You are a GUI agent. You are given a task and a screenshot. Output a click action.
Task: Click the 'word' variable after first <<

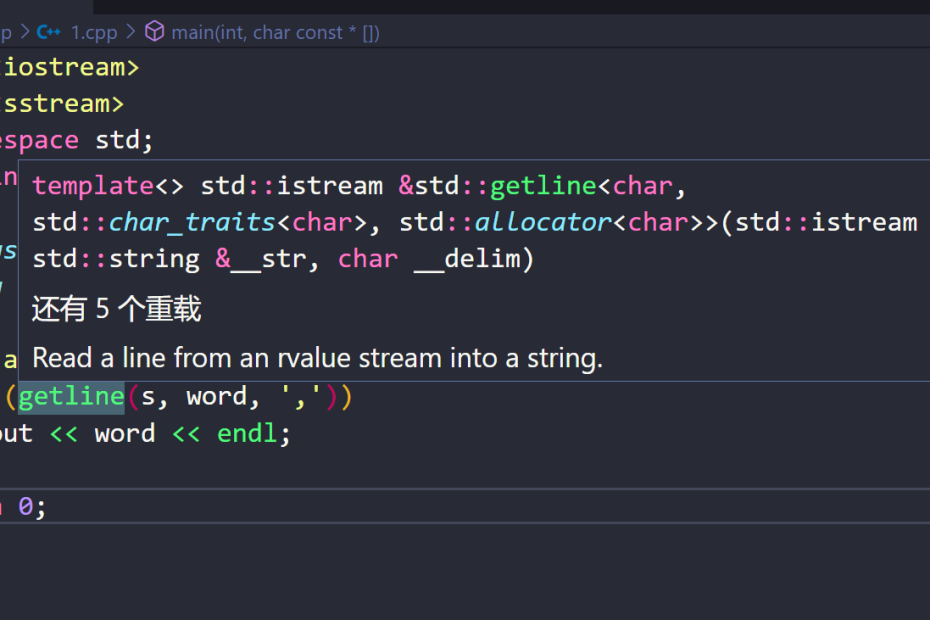(x=124, y=434)
